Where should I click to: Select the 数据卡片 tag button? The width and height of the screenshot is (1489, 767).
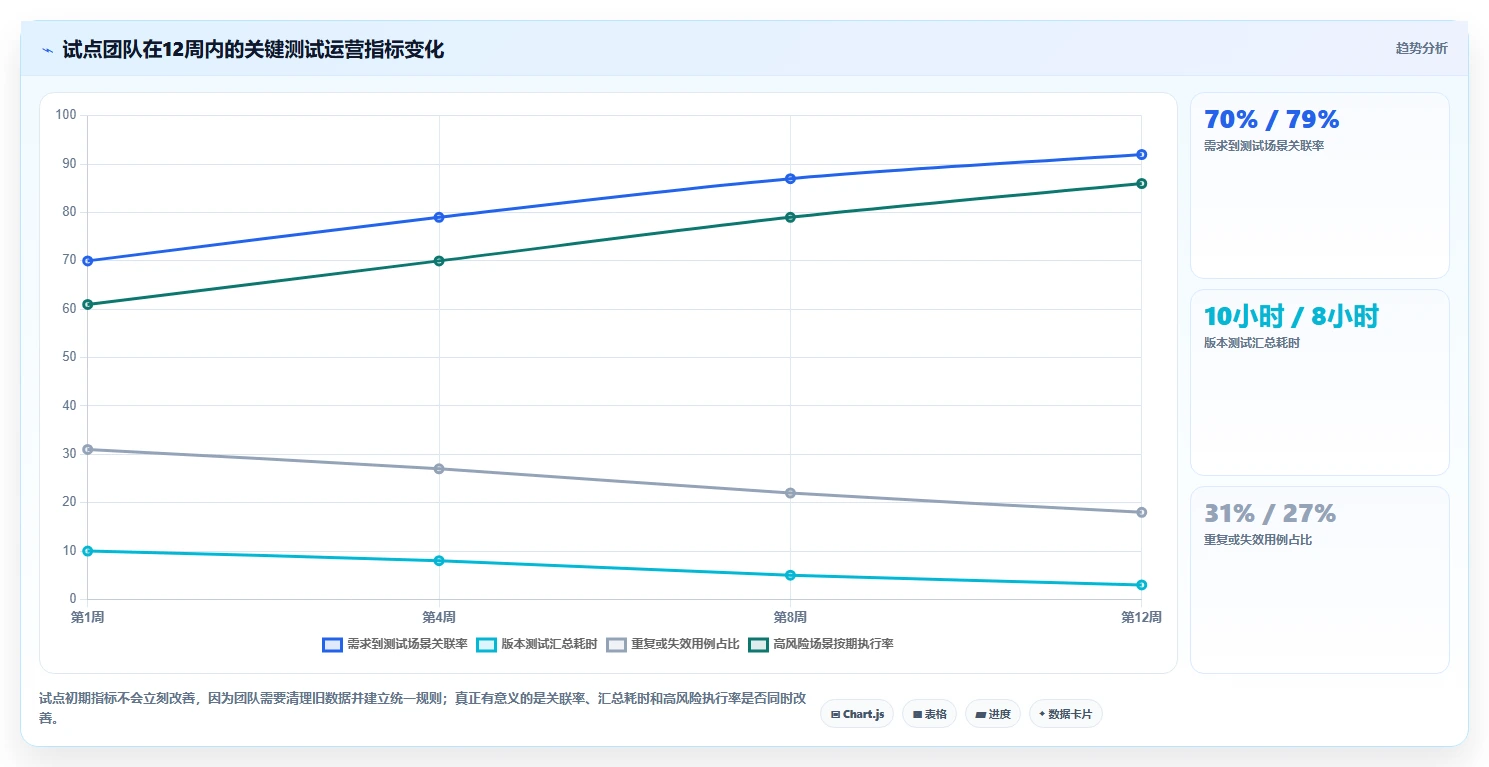(x=1066, y=714)
